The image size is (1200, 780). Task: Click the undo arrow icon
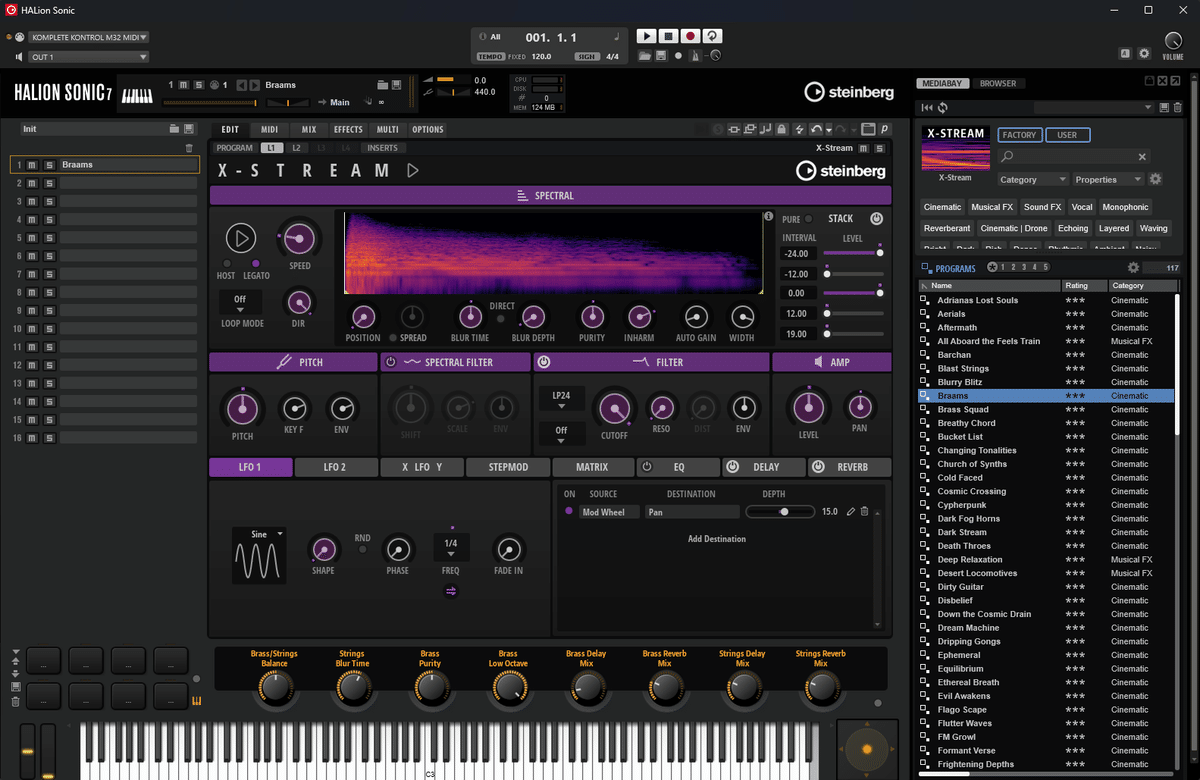[x=818, y=129]
